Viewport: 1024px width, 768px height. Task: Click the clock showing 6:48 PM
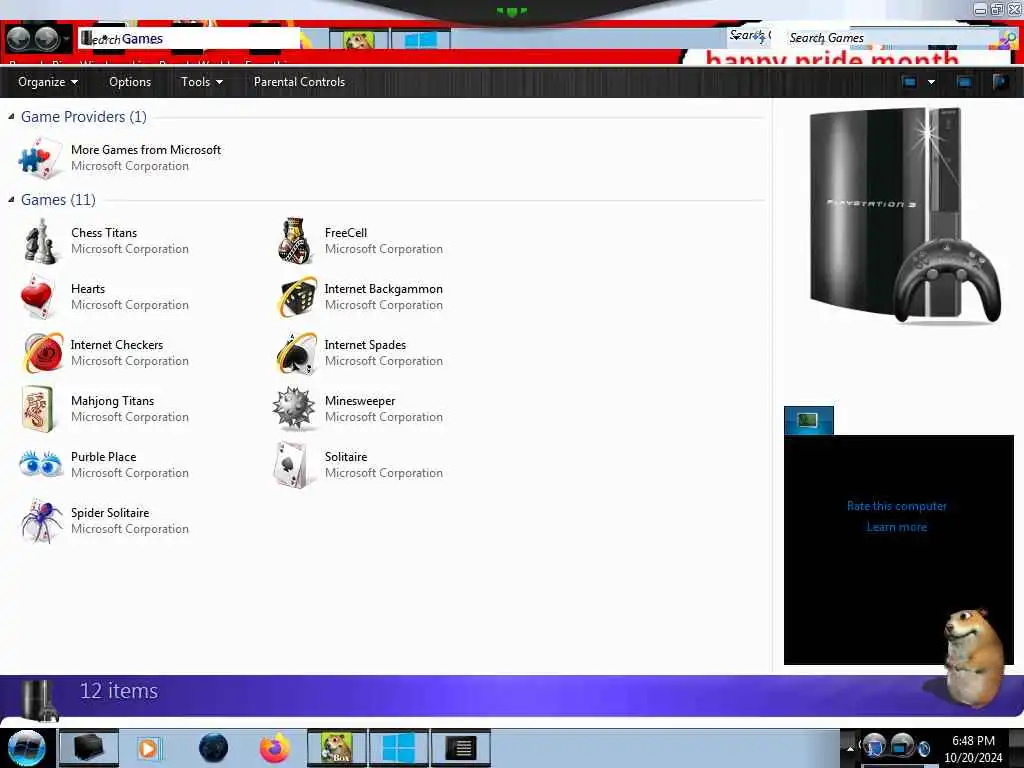pyautogui.click(x=973, y=741)
